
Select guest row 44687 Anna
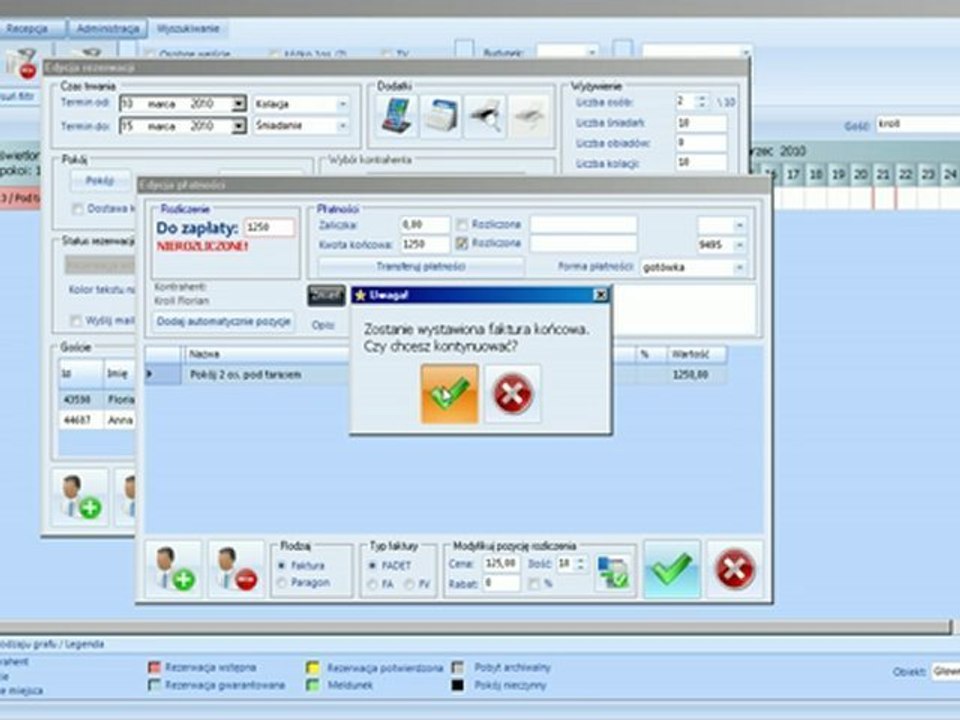(97, 420)
